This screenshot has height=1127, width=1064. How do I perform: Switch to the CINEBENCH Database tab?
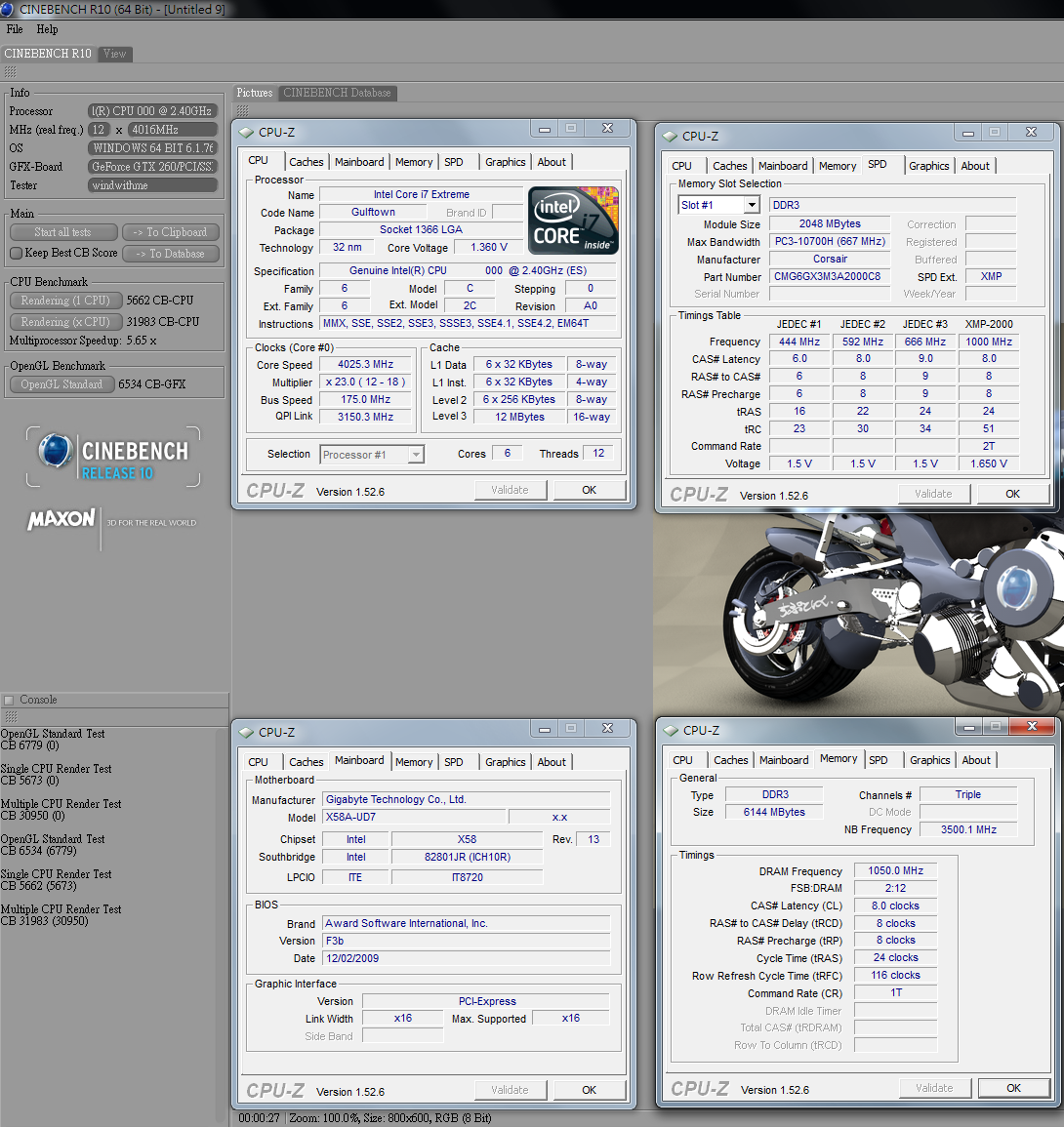[x=337, y=93]
